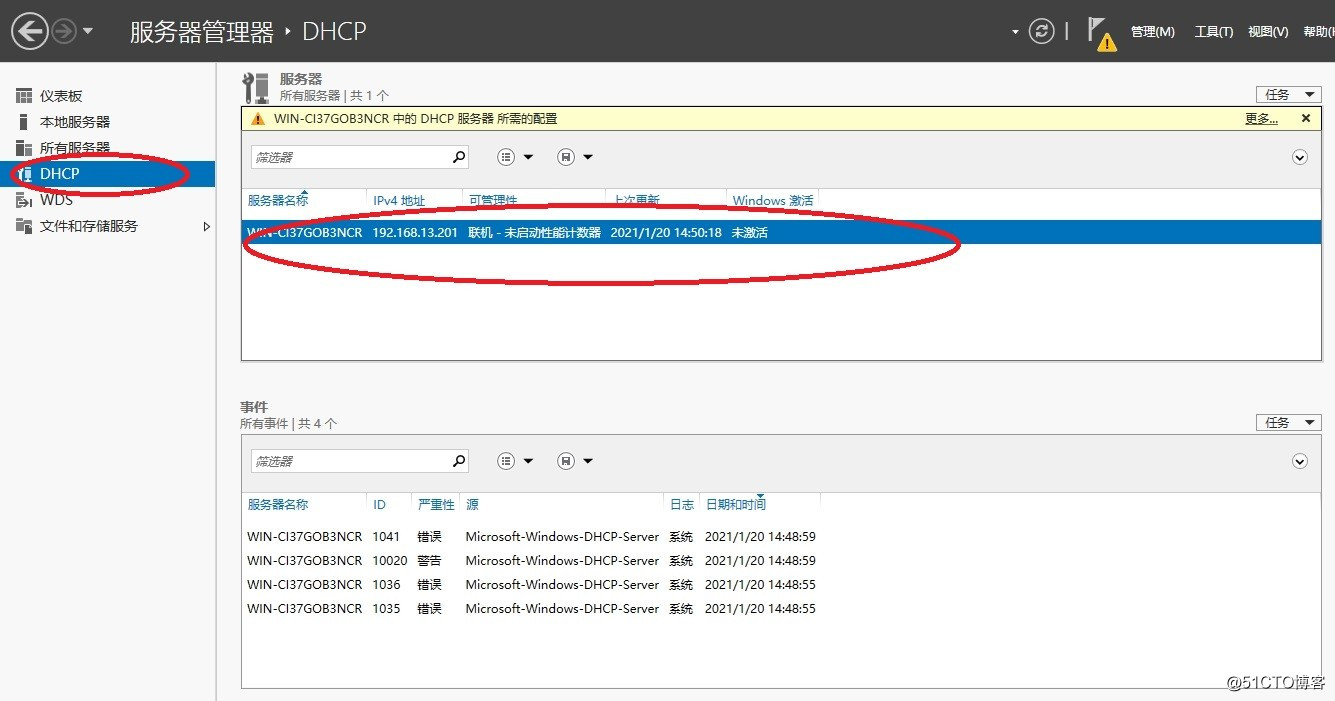Viewport: 1335px width, 701px height.
Task: Expand the servers filter chevron
Action: click(1300, 157)
